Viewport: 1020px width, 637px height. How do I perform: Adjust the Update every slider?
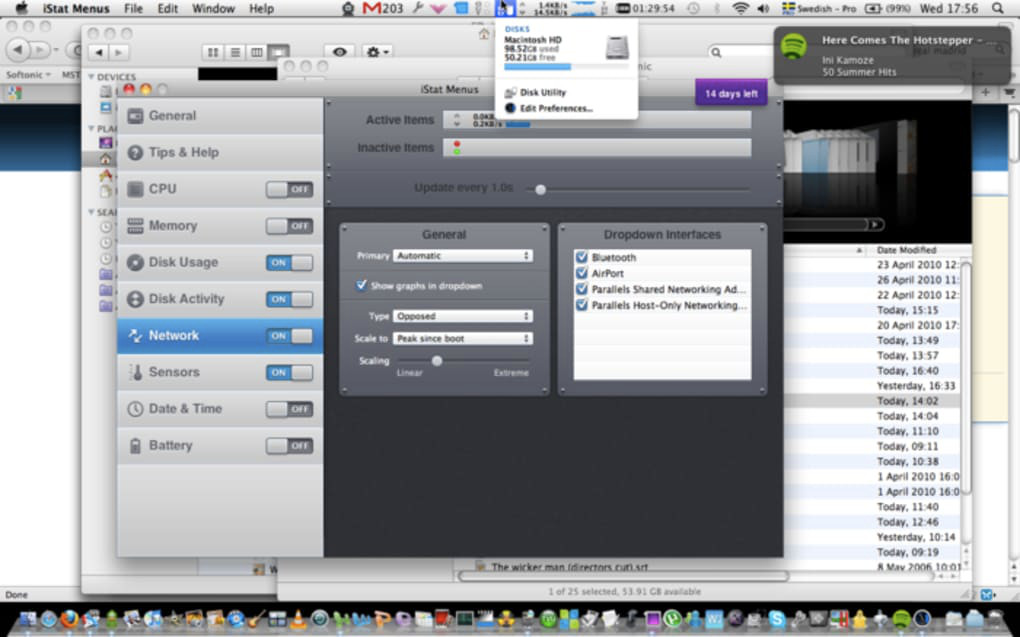pos(540,189)
